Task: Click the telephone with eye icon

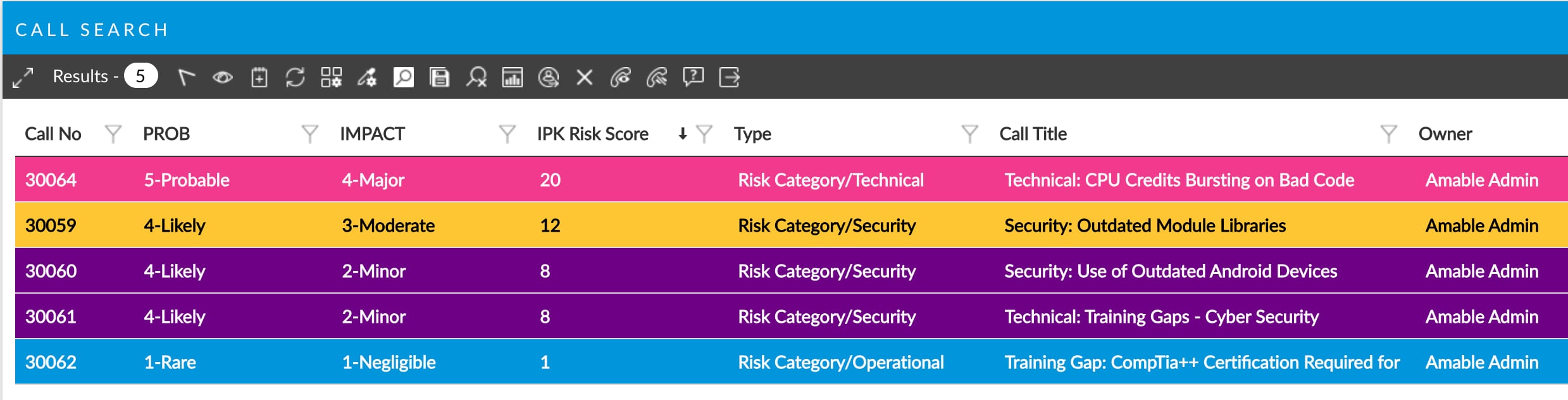Action: coord(621,77)
